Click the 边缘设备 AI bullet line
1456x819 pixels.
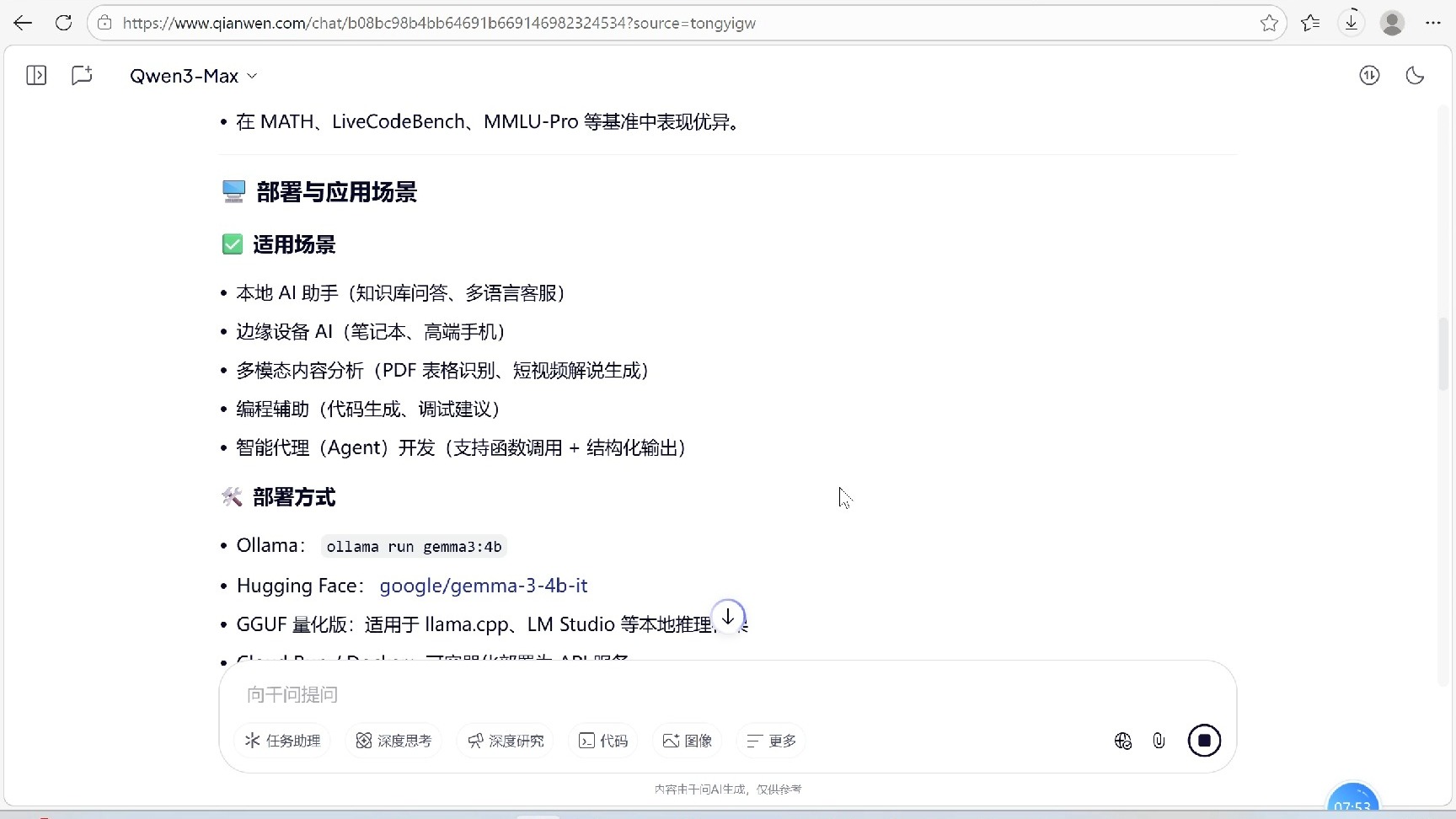click(x=372, y=332)
